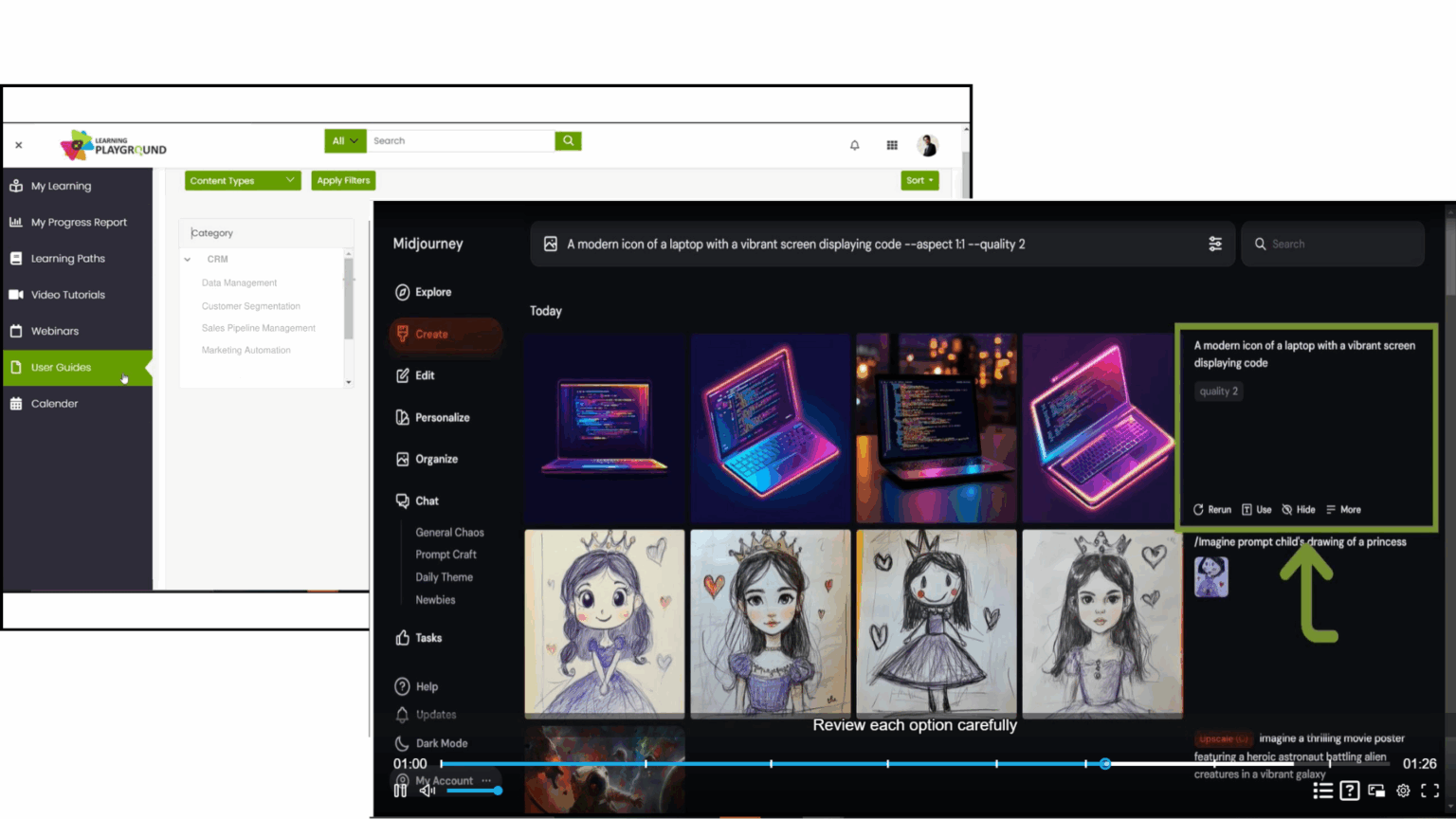
Task: Click Rerun for the laptop prompt
Action: point(1212,509)
